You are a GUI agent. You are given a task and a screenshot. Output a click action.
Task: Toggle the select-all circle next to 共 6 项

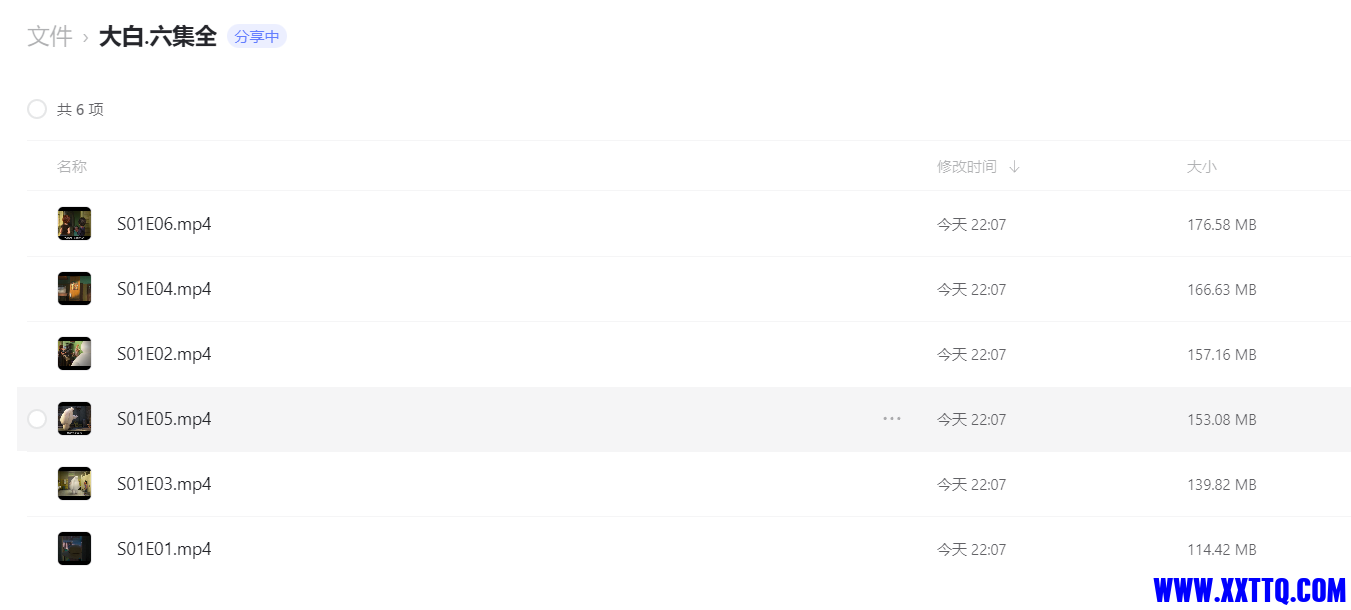pos(37,109)
